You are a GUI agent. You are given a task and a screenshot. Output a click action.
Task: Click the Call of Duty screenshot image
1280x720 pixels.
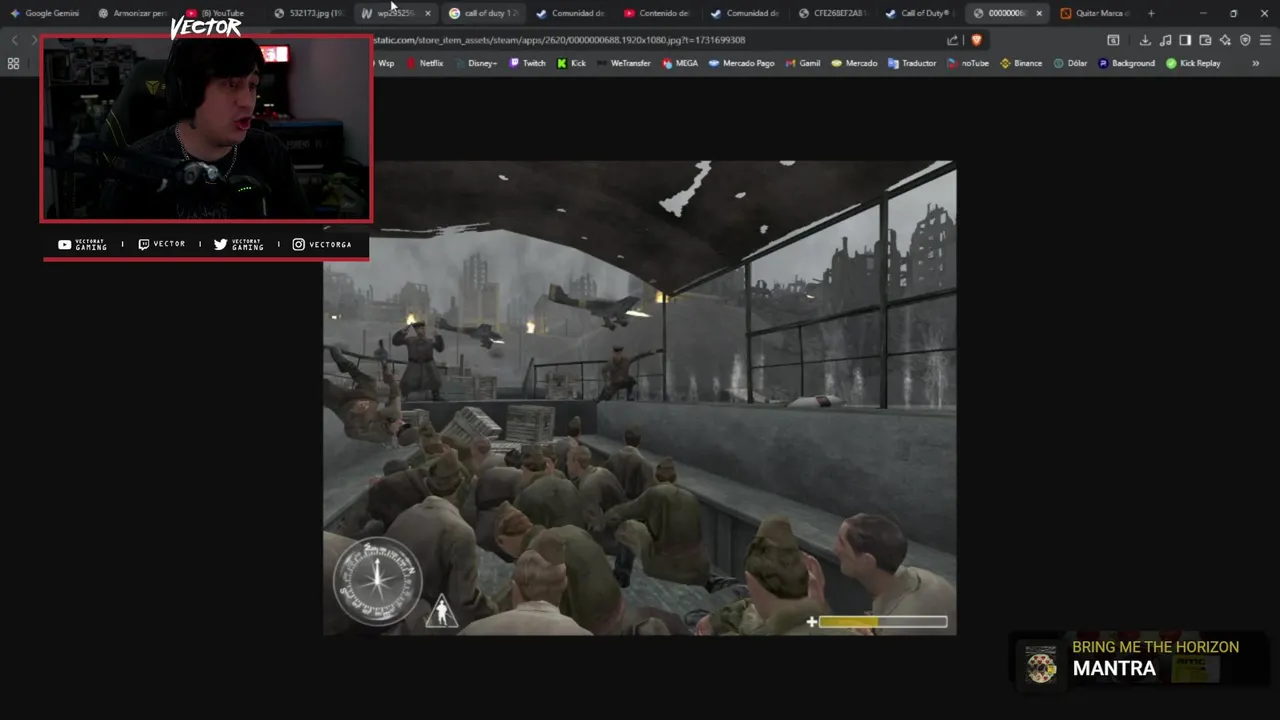coord(639,398)
